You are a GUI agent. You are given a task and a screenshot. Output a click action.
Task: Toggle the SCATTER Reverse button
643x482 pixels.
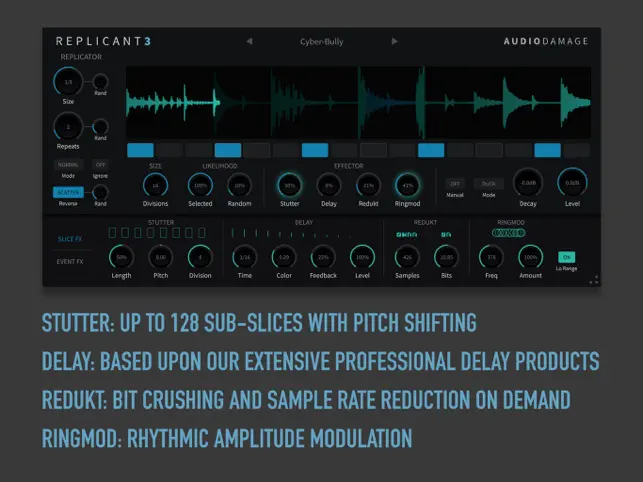68,192
